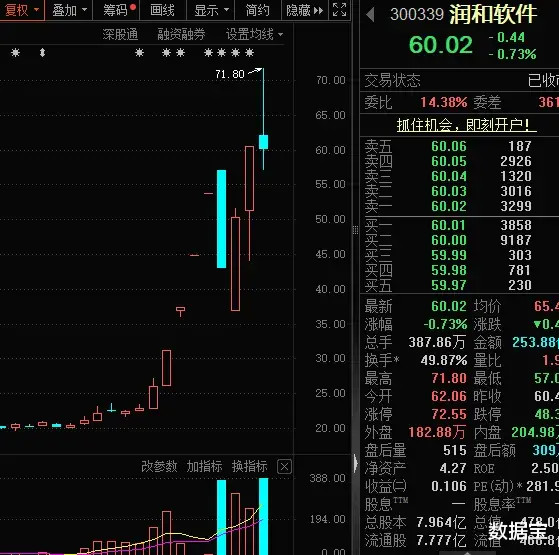Click the 71.80 high price arrow
The height and width of the screenshot is (555, 559).
point(256,71)
